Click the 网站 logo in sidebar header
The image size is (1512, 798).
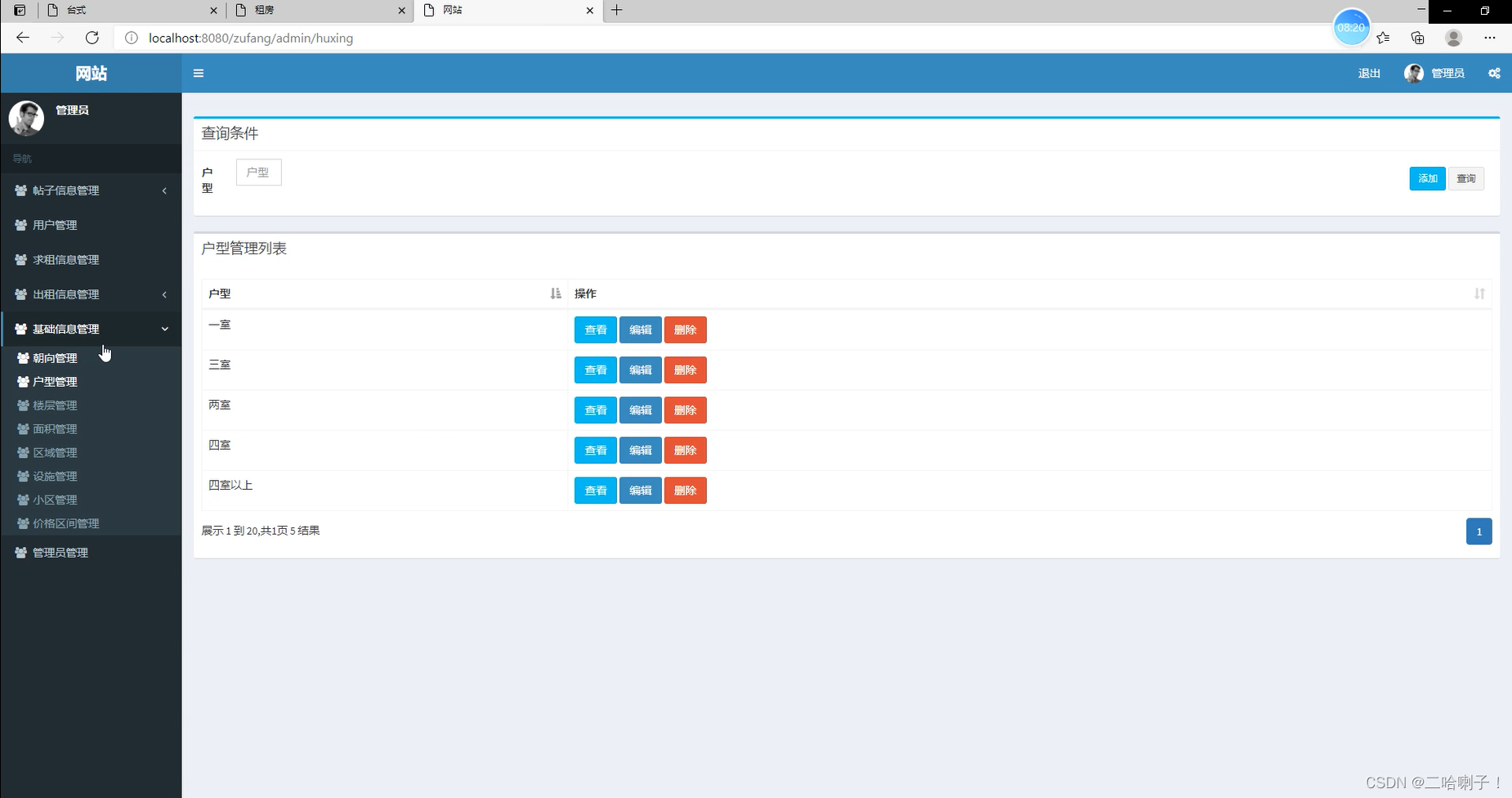click(91, 74)
